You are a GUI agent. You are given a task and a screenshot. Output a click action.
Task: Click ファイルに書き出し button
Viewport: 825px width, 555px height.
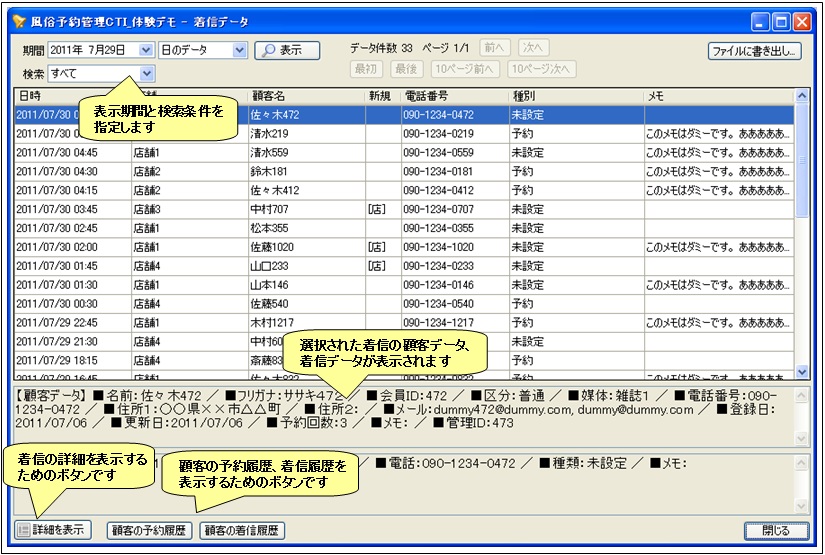754,51
